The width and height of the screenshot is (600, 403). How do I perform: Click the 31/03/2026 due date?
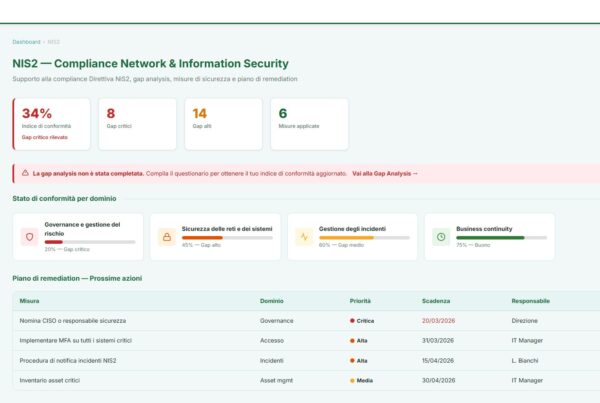[x=438, y=341]
